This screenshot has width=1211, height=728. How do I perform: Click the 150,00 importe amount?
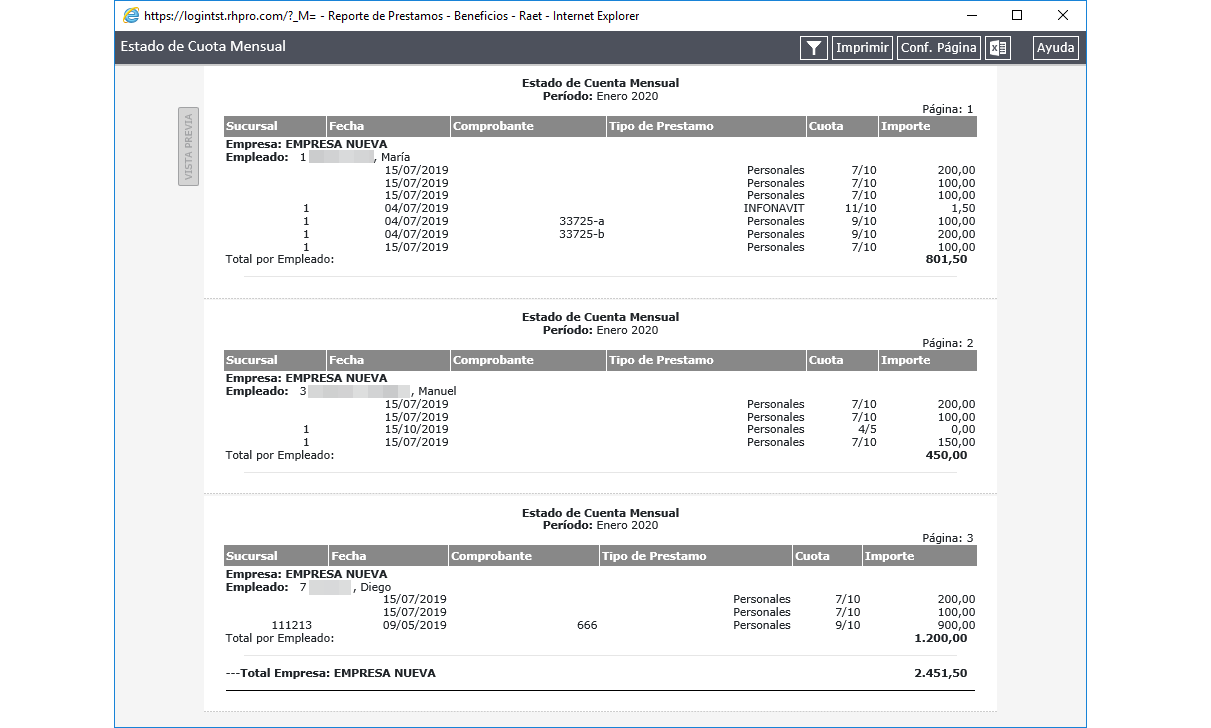pyautogui.click(x=957, y=442)
